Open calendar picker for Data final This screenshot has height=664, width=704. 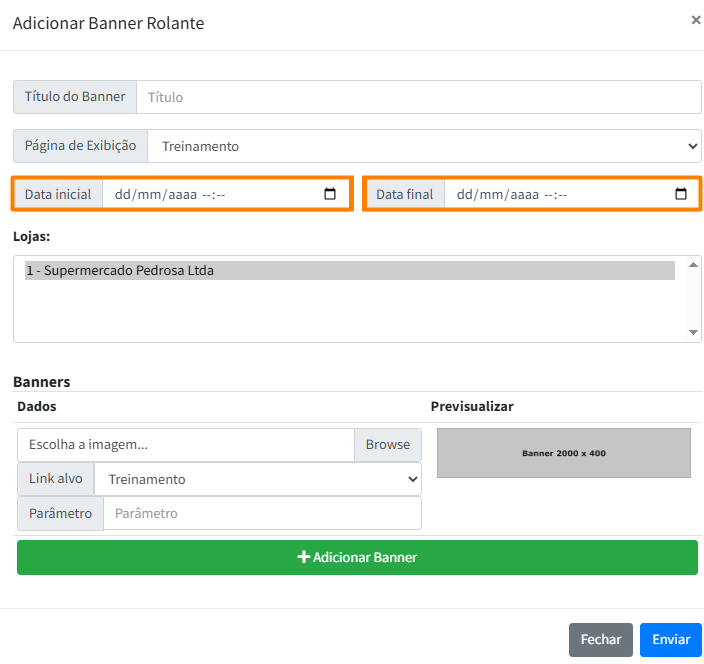tap(681, 194)
